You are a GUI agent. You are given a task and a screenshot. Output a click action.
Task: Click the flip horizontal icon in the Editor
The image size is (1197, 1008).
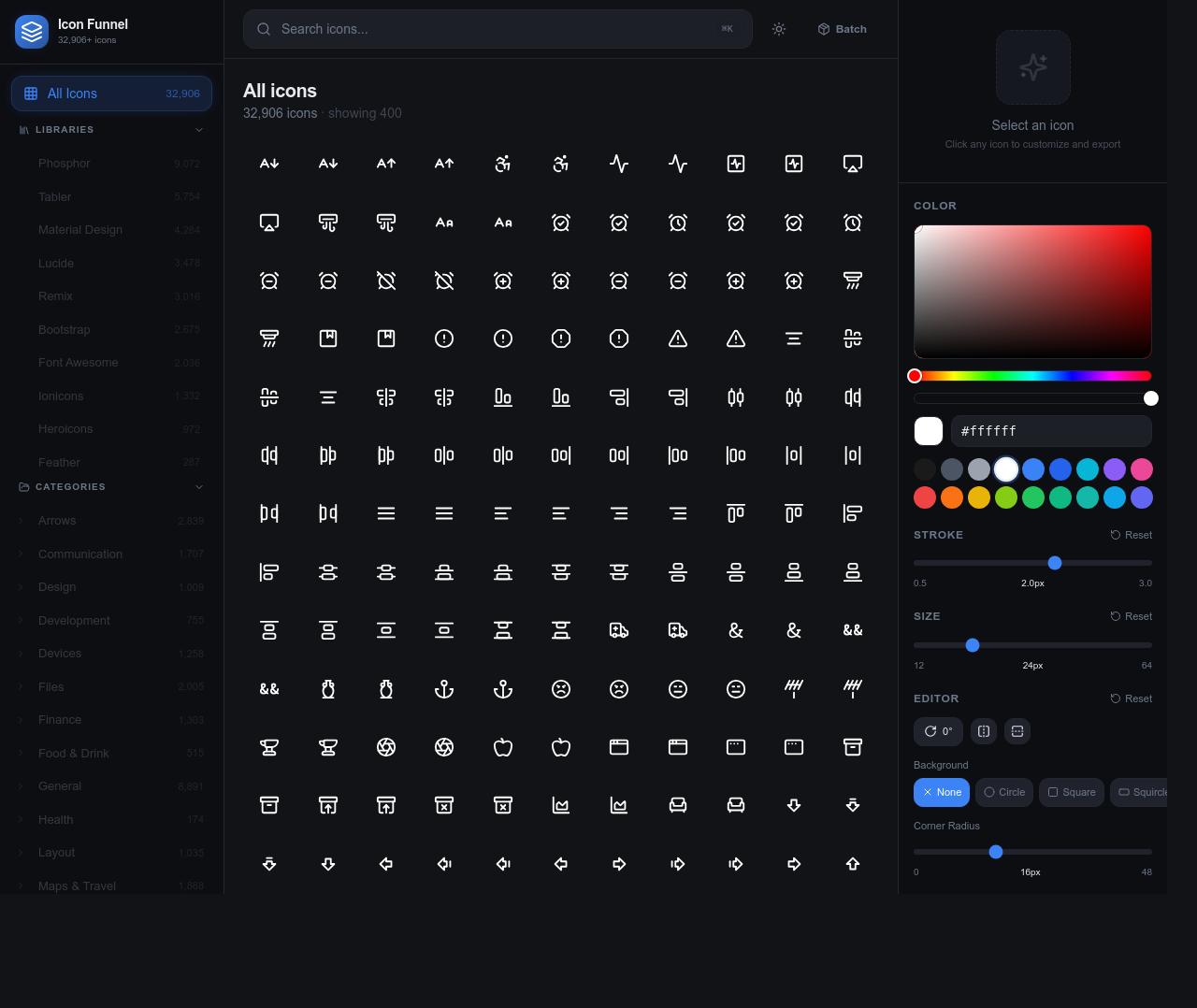tap(983, 731)
